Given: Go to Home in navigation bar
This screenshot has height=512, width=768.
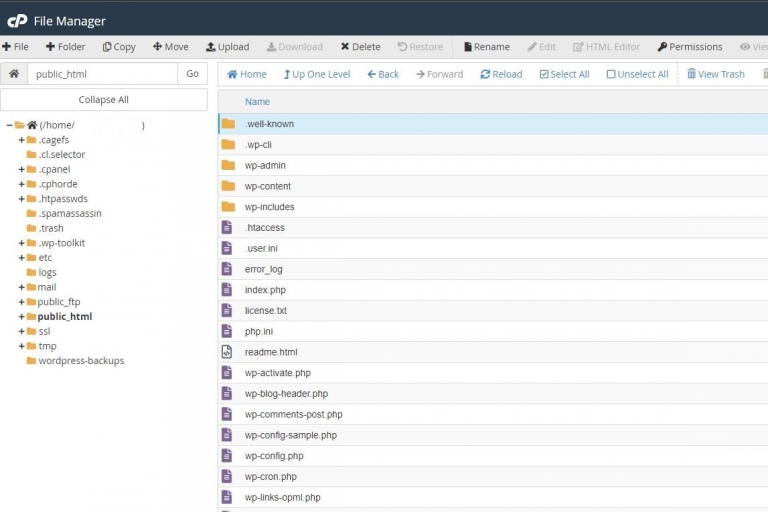Looking at the screenshot, I should coord(247,74).
